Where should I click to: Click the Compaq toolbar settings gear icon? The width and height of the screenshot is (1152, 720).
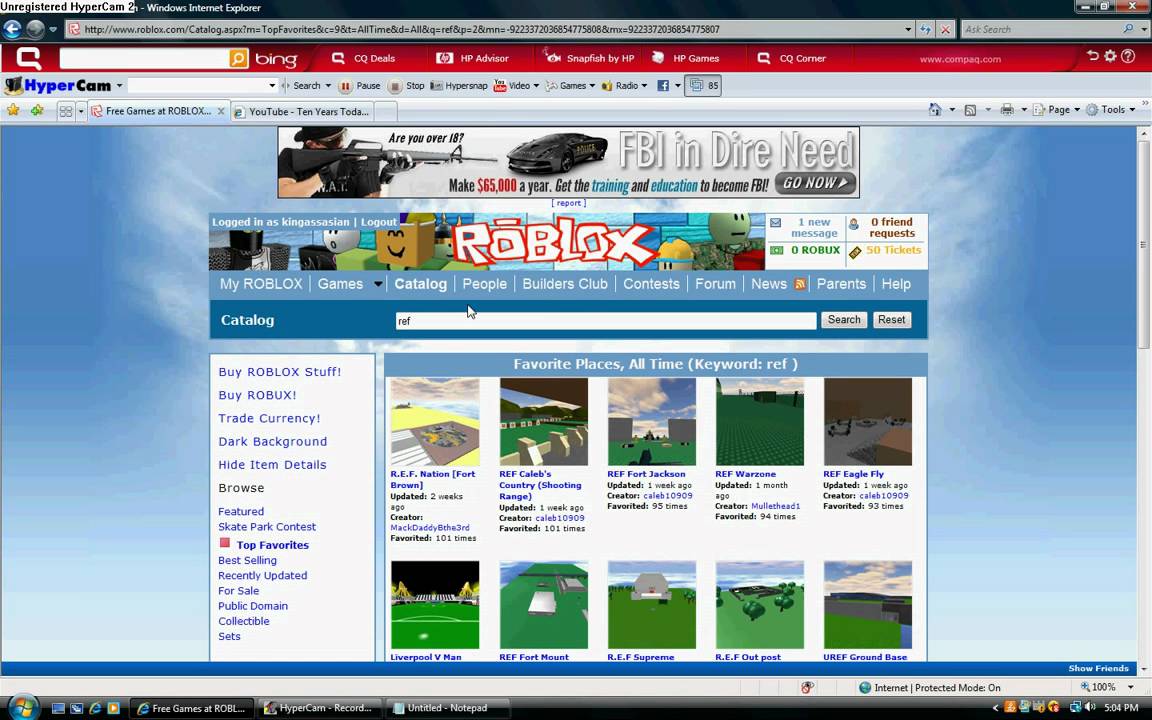pos(1110,57)
